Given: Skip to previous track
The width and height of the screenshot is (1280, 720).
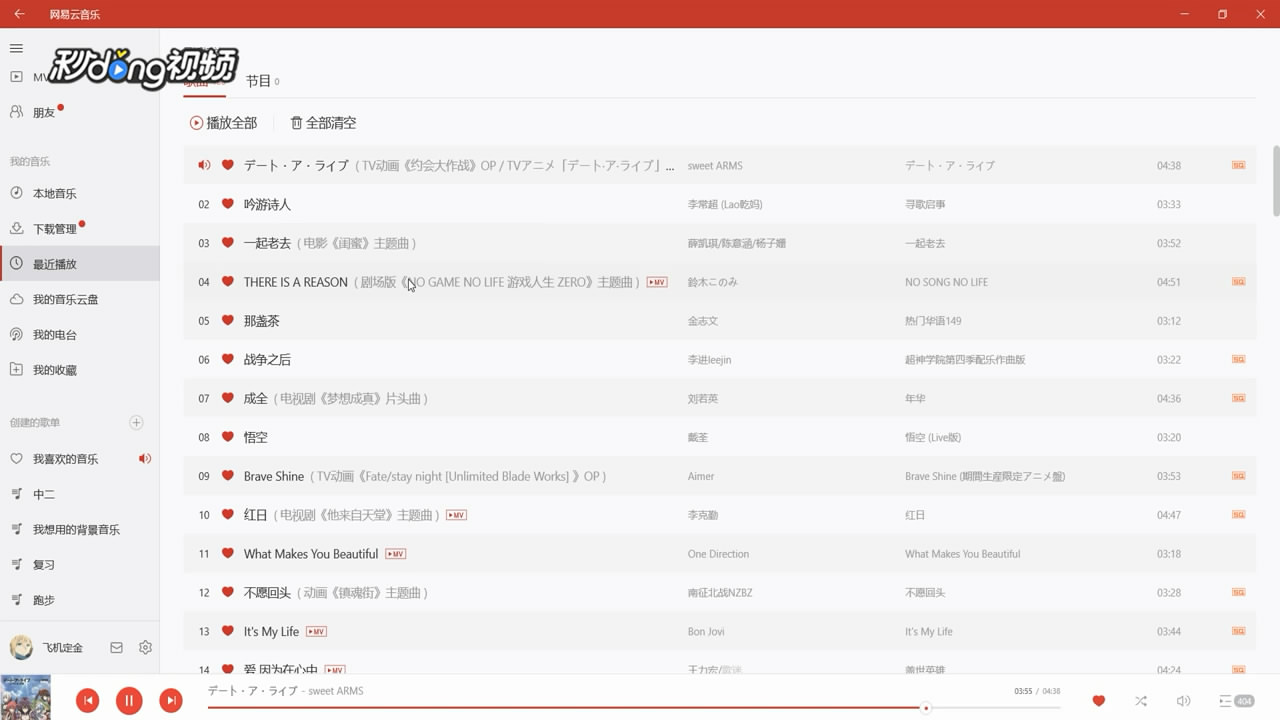Looking at the screenshot, I should 88,701.
